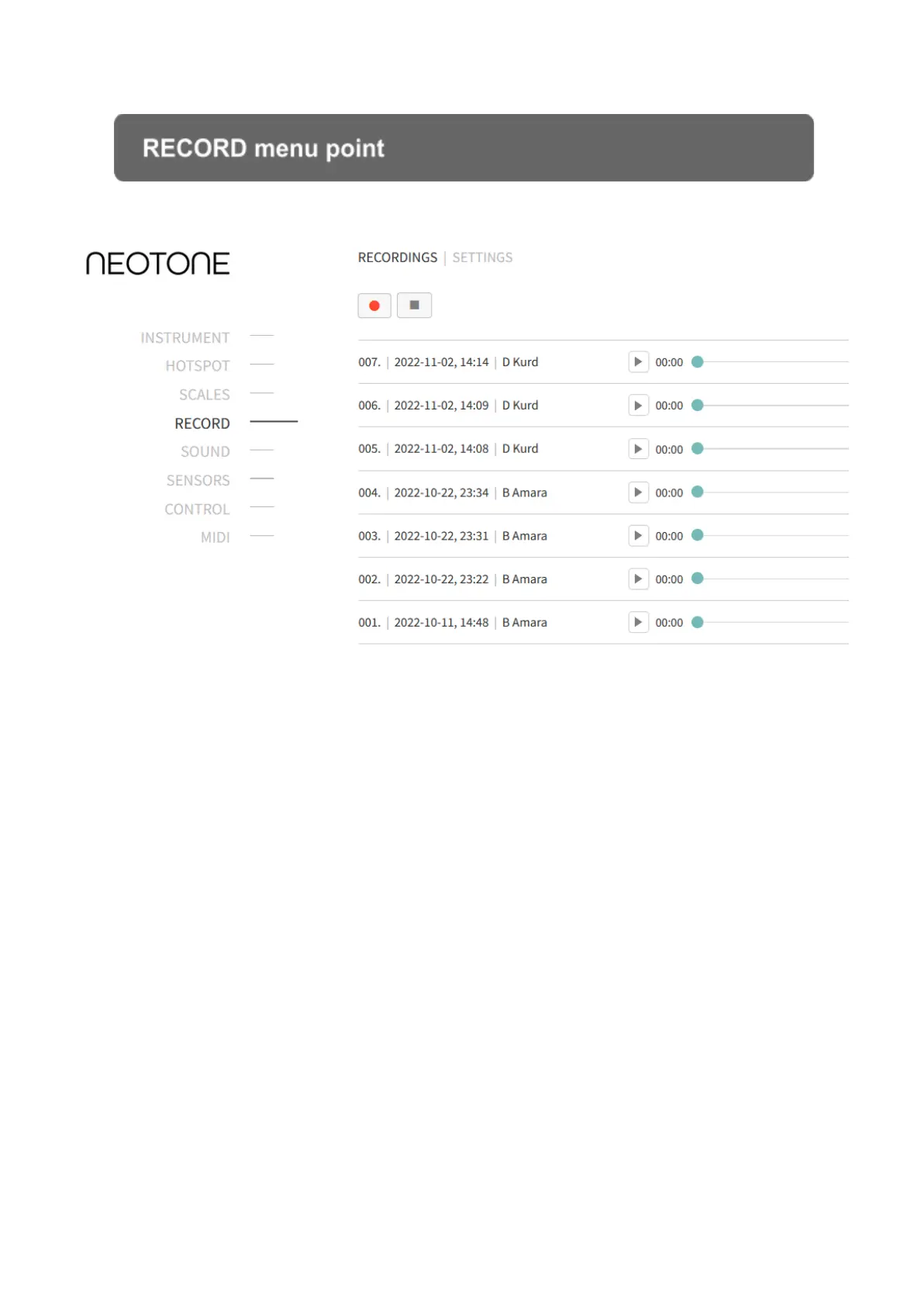Viewport: 924px width, 1306px height.
Task: Open the SETTINGS tab
Action: tap(482, 257)
